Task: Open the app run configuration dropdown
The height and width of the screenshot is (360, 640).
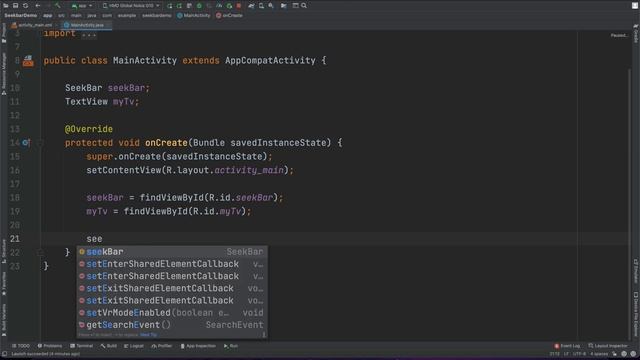Action: pyautogui.click(x=82, y=6)
